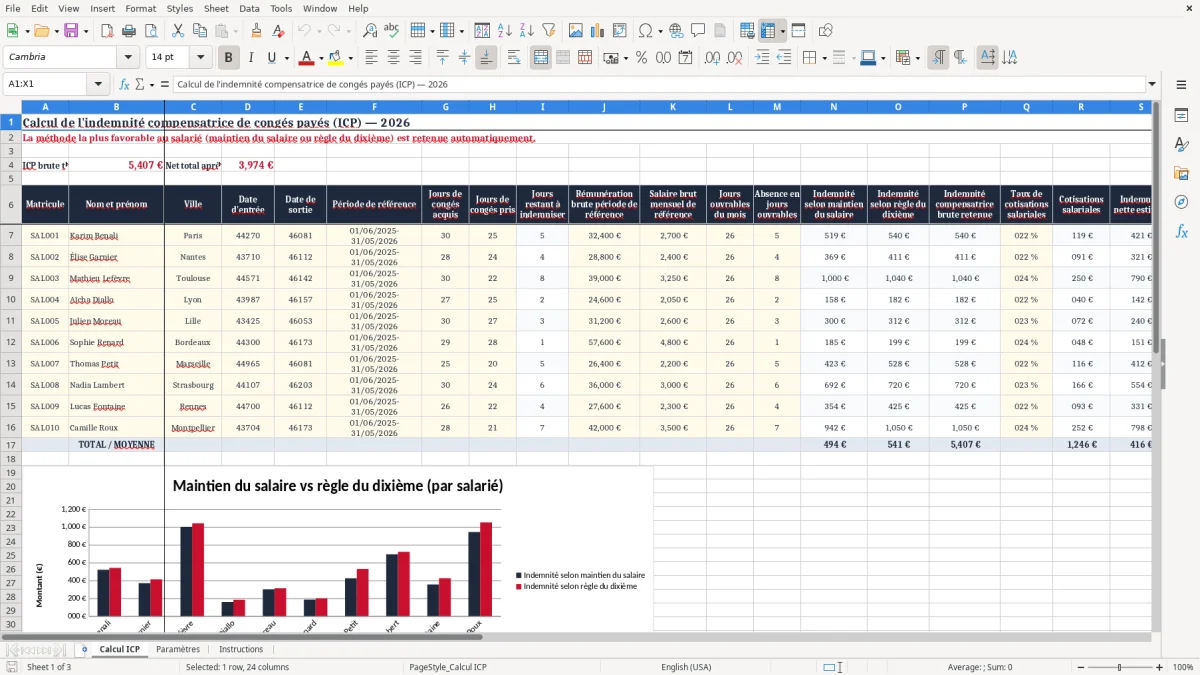The image size is (1200, 675).
Task: Click the formula input line
Action: pyautogui.click(x=658, y=84)
